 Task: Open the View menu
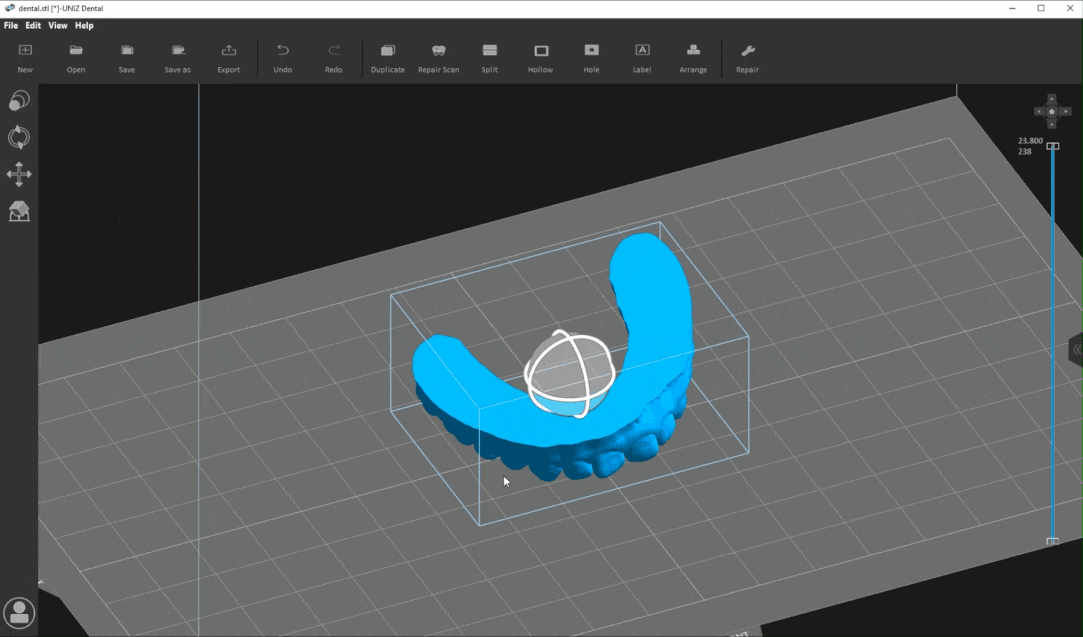click(x=58, y=25)
